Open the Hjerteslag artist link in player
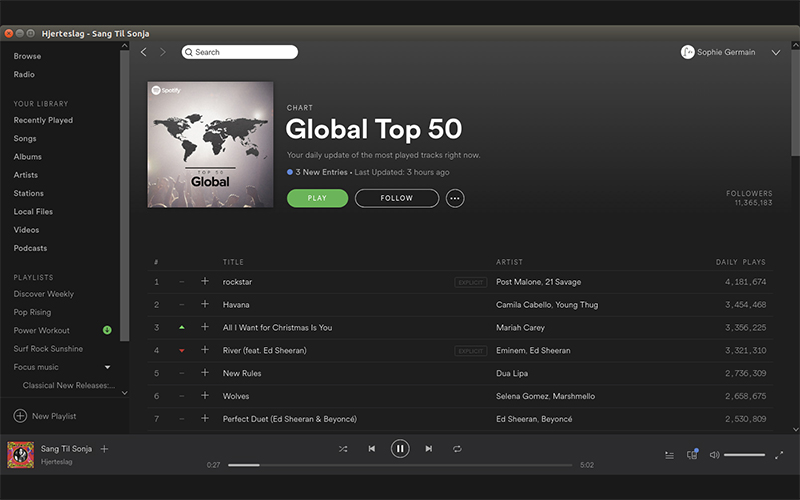800x500 pixels. [x=57, y=462]
